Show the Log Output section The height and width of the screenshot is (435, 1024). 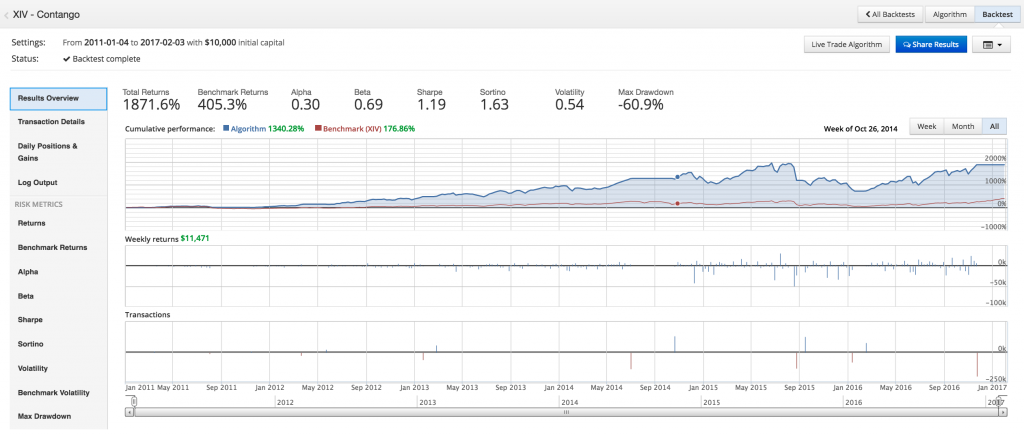tap(38, 183)
